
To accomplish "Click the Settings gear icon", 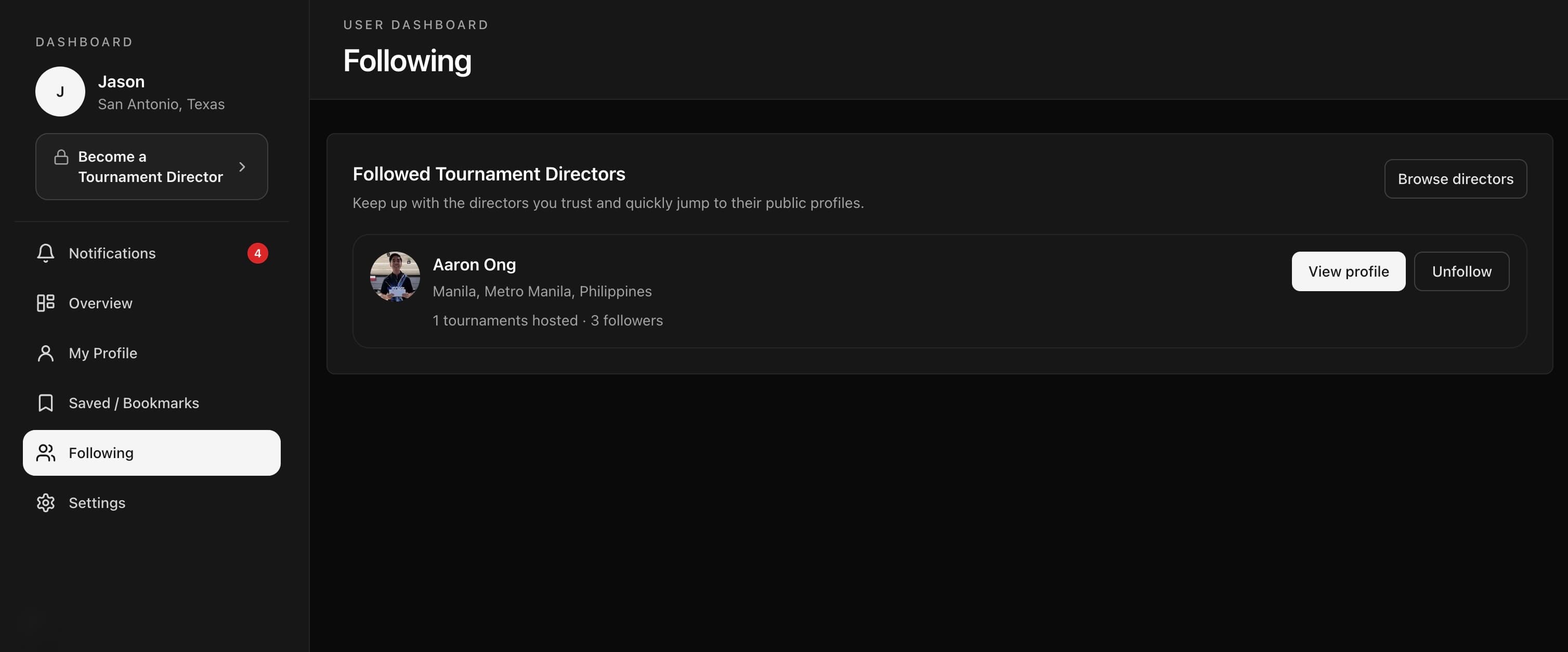I will pyautogui.click(x=46, y=503).
